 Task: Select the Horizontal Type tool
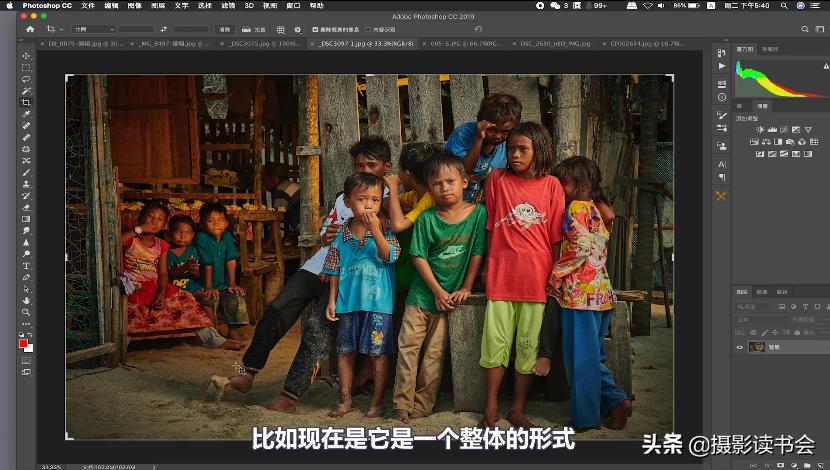click(x=26, y=266)
